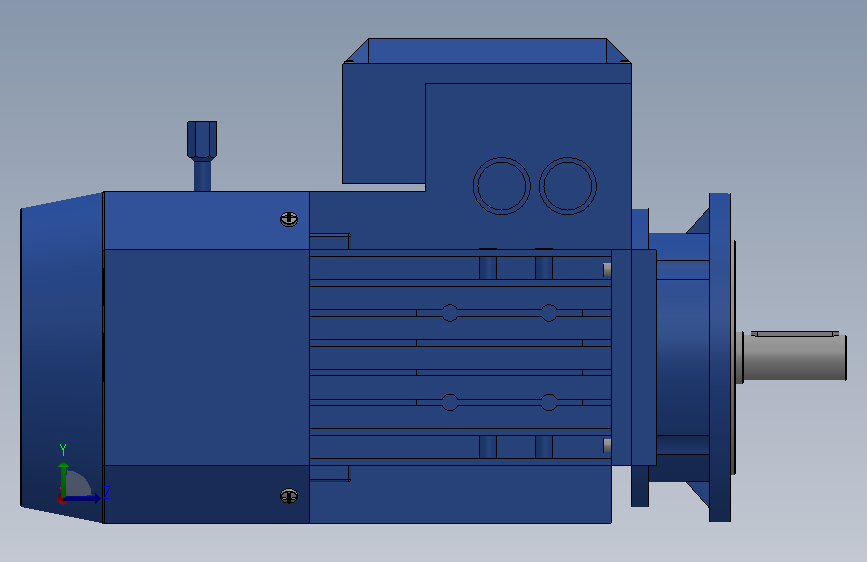Click the blue Z axis arrow of the triad
This screenshot has height=562, width=867.
(83, 498)
